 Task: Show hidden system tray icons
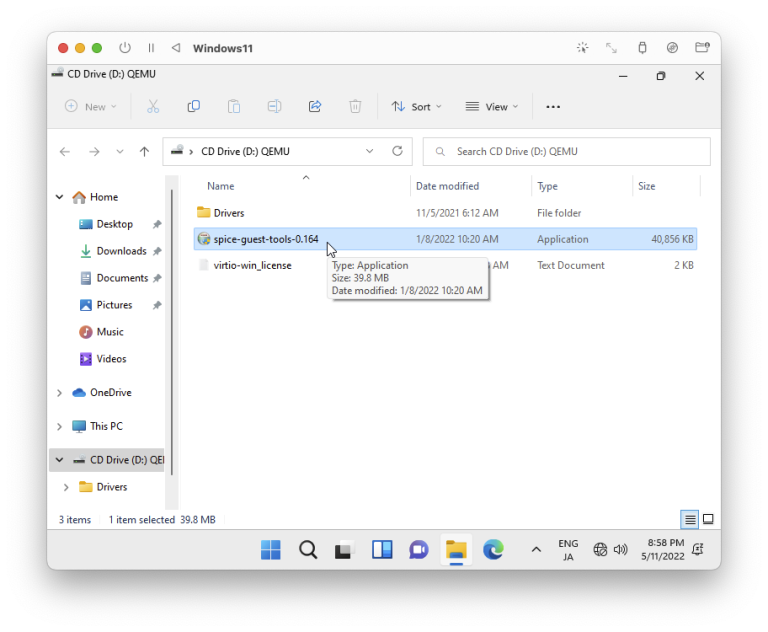[536, 550]
